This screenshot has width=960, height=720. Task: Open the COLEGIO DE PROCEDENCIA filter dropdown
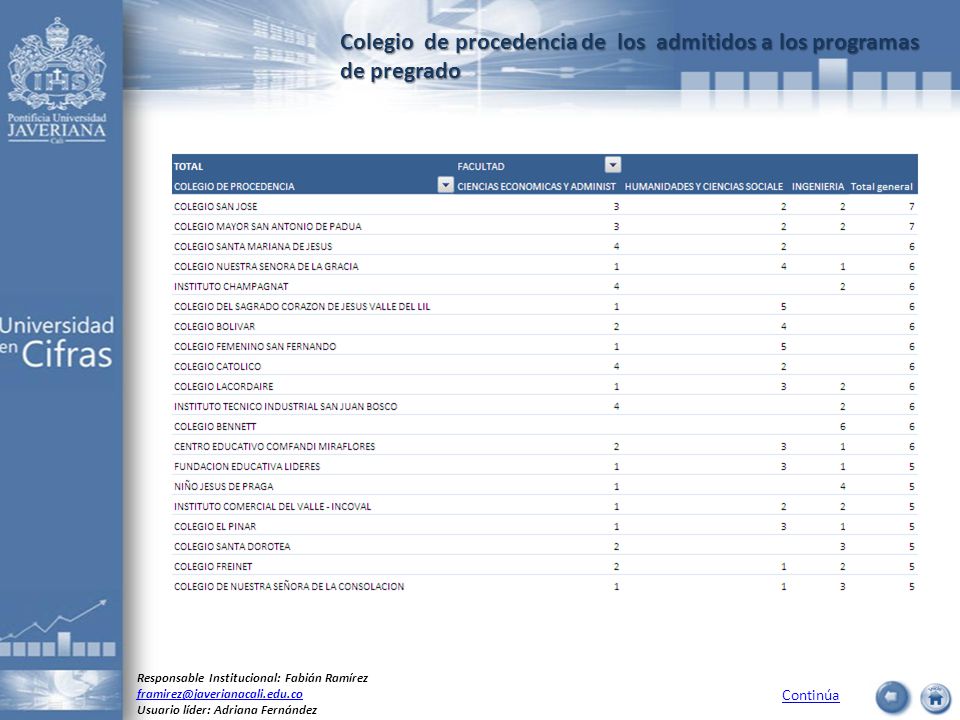[x=446, y=185]
